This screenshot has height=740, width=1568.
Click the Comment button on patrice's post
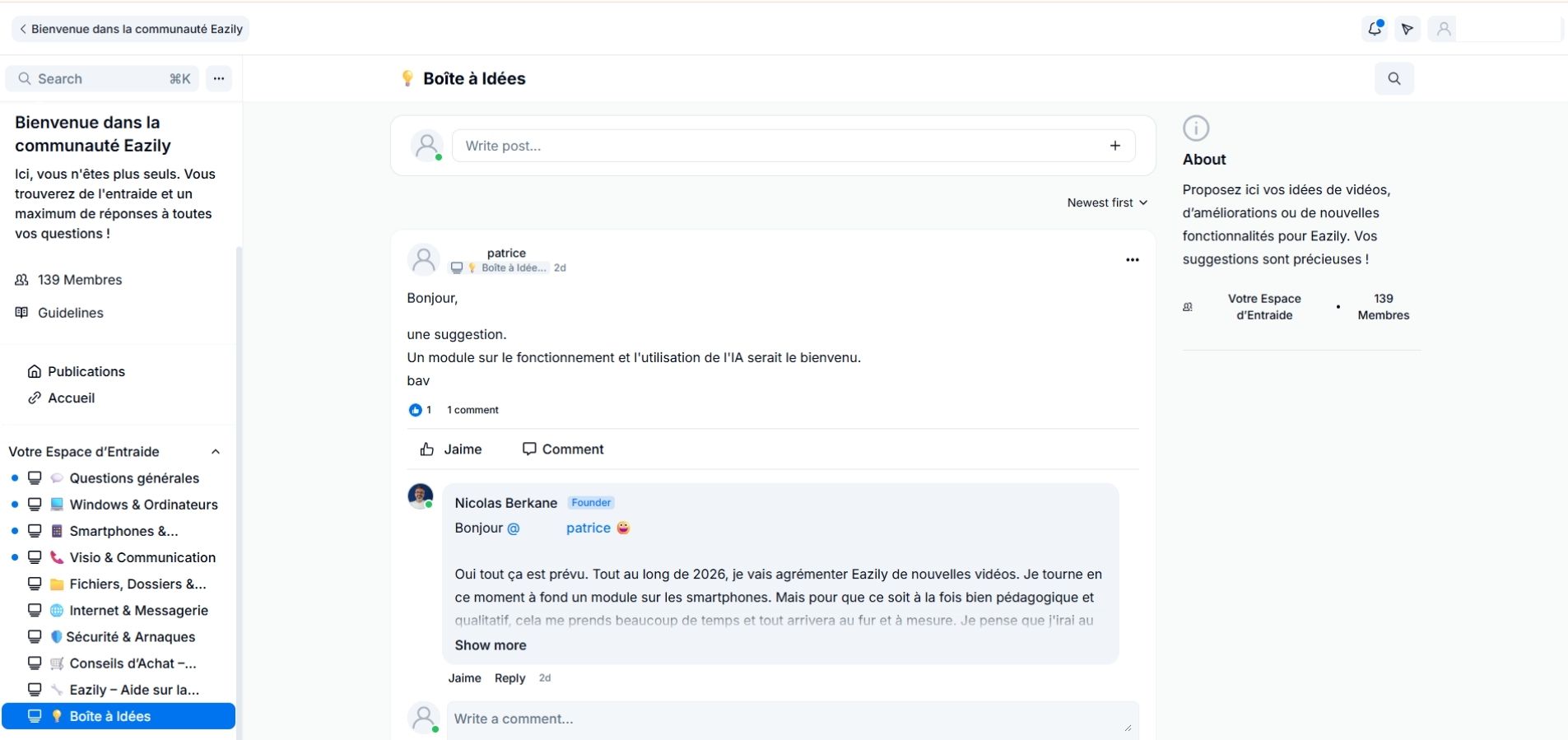[x=563, y=449]
